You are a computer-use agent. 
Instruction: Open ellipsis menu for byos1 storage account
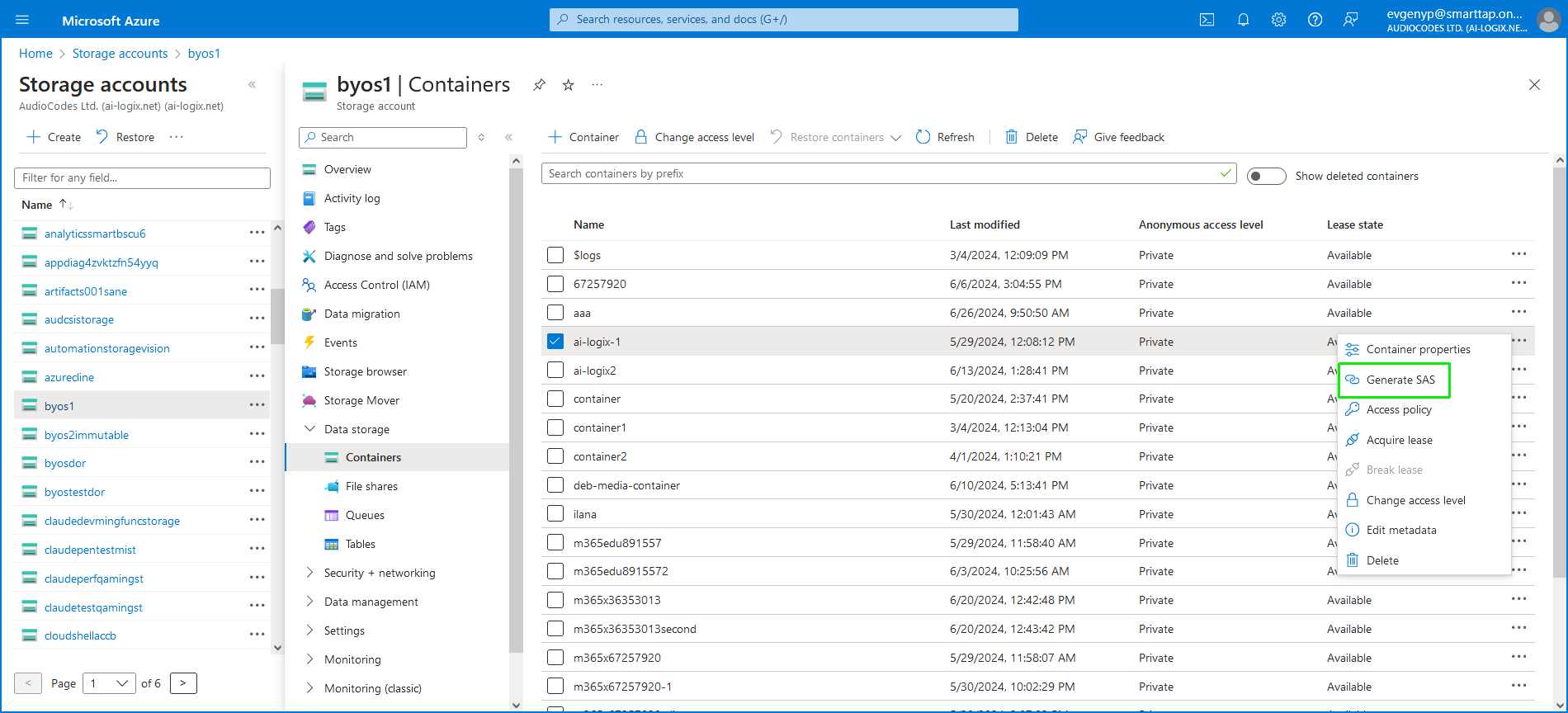pos(257,405)
